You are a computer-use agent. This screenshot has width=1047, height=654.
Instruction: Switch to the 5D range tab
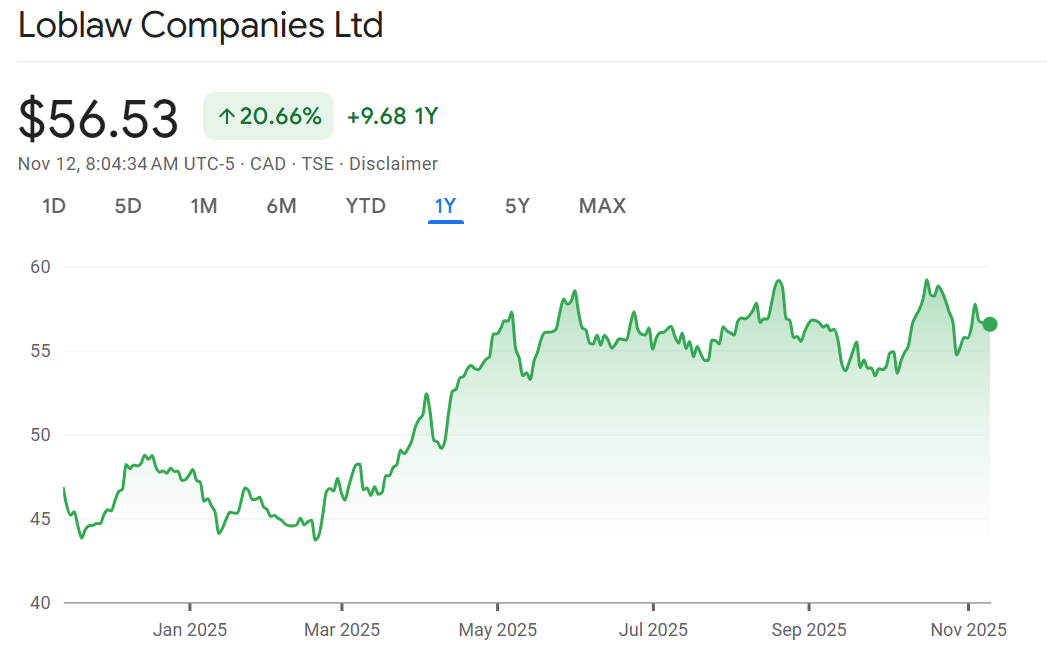coord(128,206)
